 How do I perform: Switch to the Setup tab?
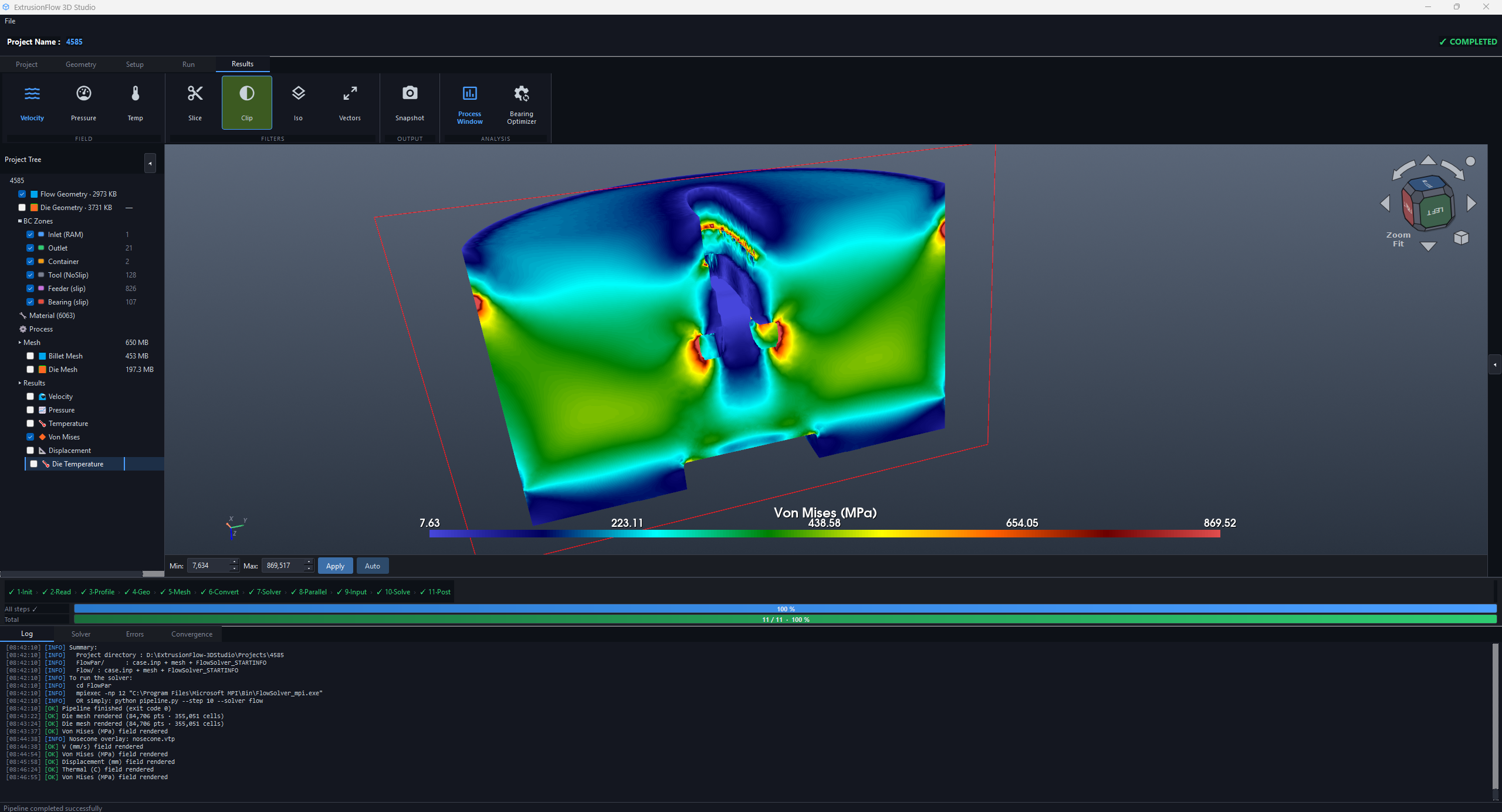(x=134, y=65)
